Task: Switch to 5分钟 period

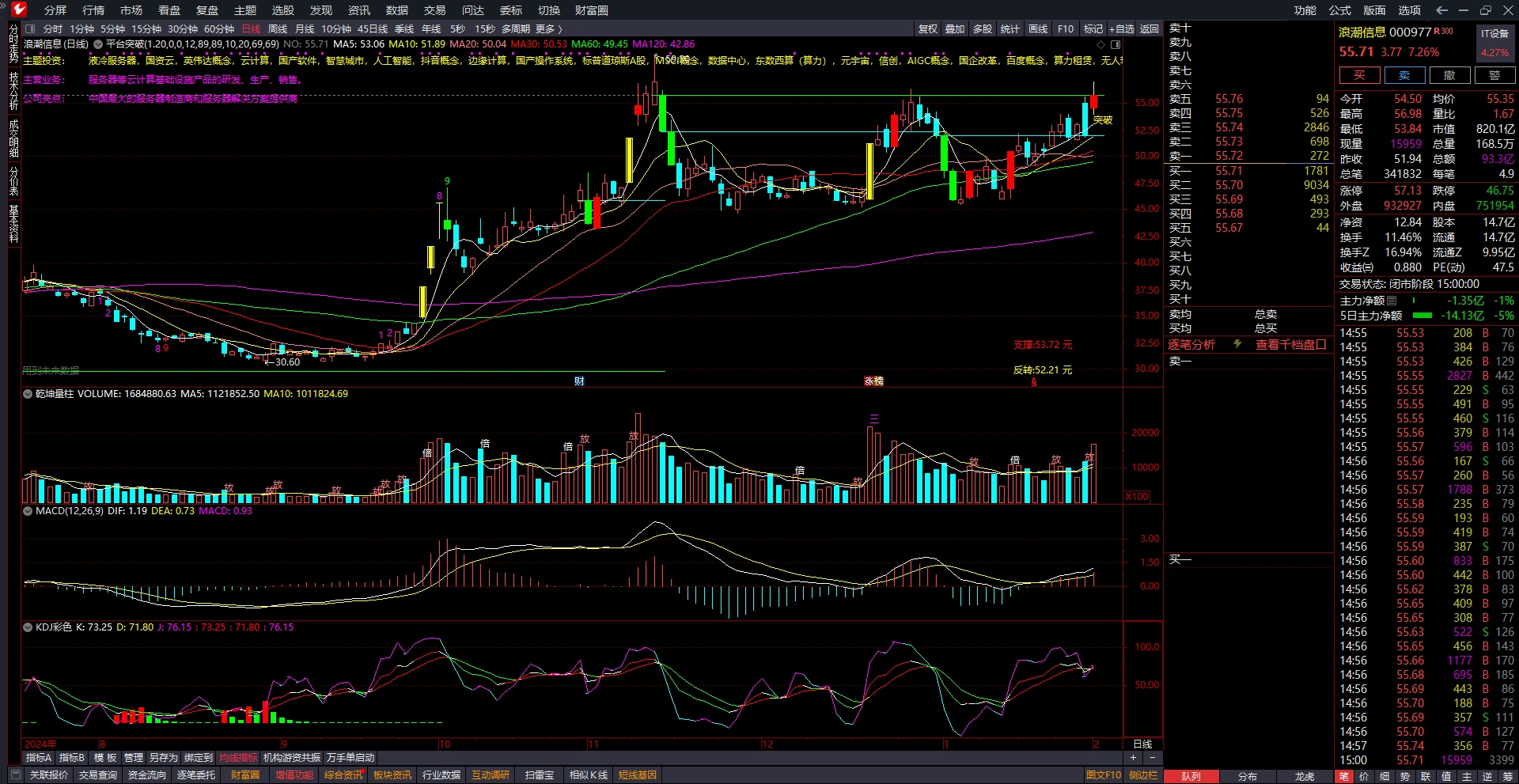Action: coord(112,28)
